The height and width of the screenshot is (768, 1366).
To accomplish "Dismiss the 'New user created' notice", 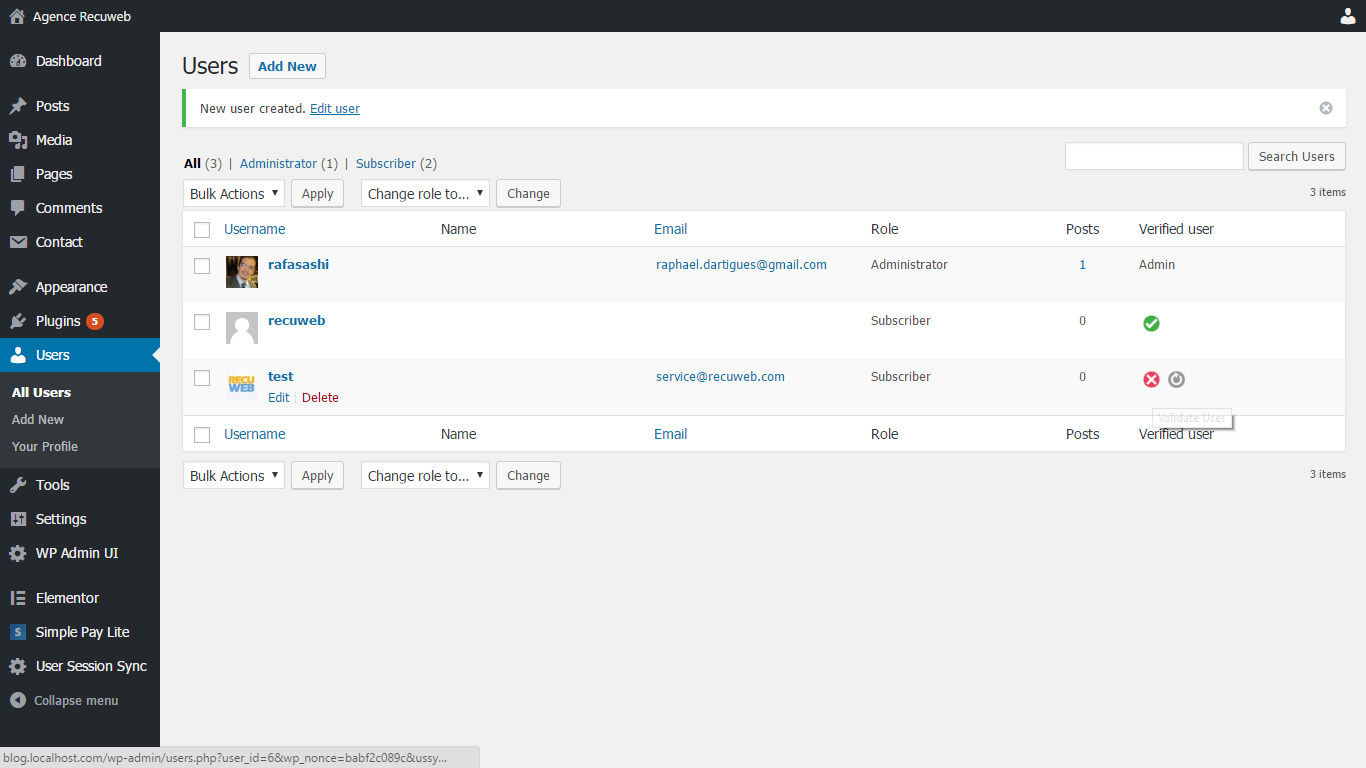I will (1326, 108).
